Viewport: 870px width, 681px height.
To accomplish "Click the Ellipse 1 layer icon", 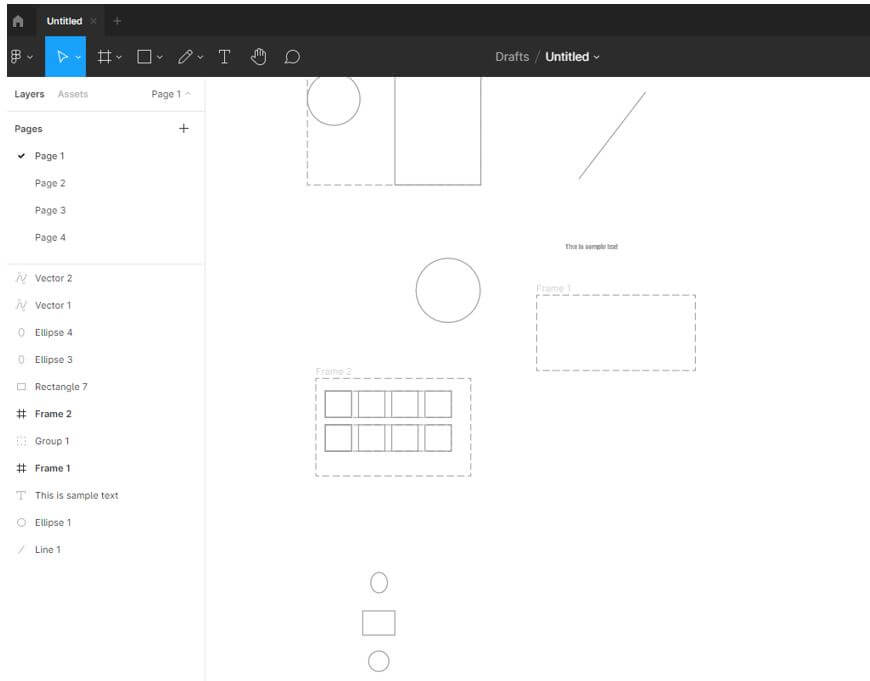I will point(21,523).
